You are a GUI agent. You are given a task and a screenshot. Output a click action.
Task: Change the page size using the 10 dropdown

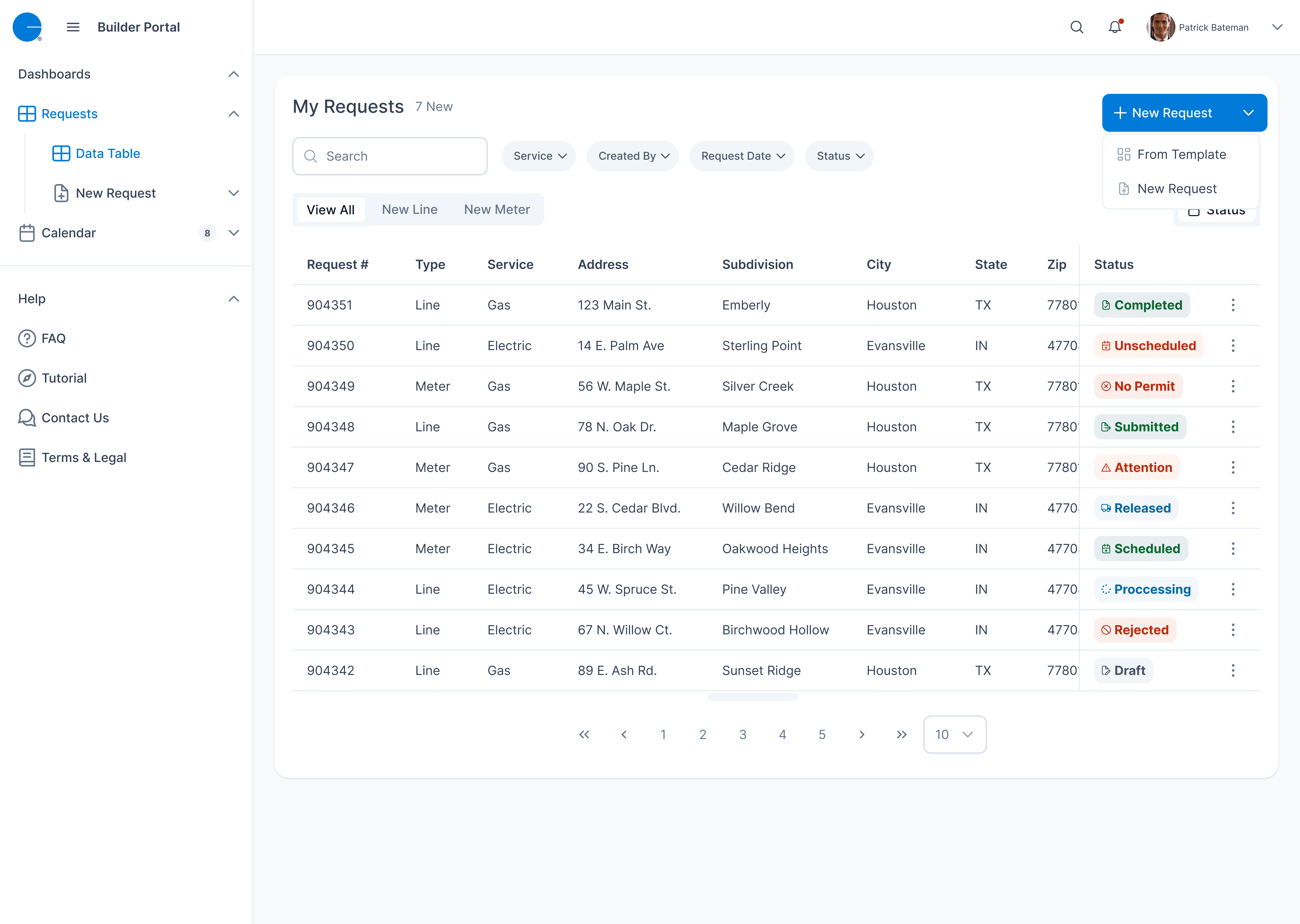click(x=954, y=735)
